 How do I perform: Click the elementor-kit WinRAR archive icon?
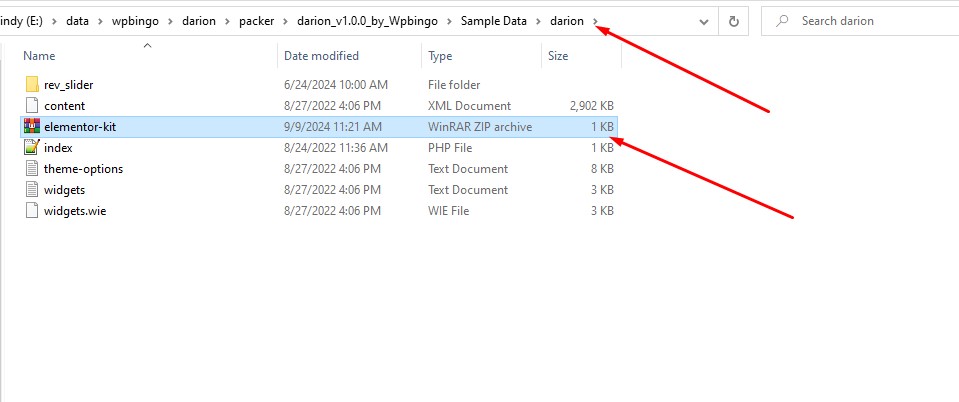(x=31, y=127)
